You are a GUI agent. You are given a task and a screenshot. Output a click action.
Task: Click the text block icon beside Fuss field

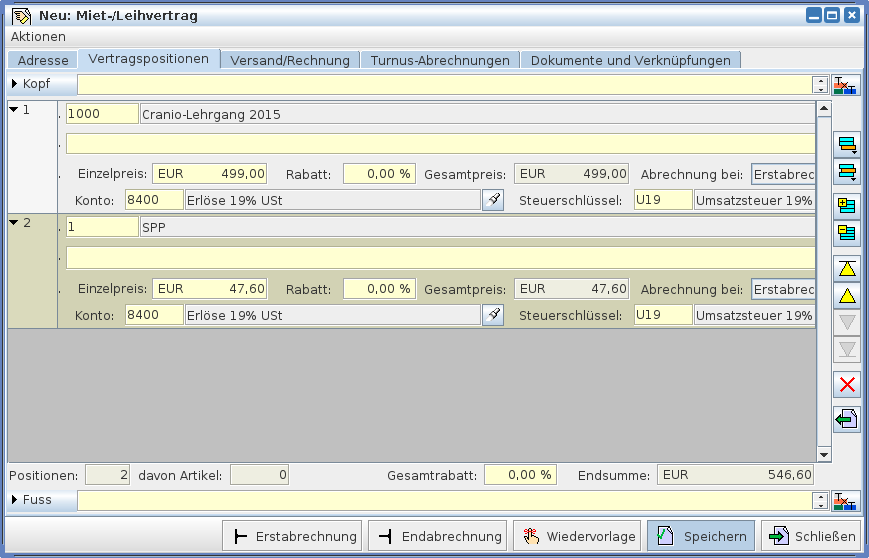tap(845, 500)
